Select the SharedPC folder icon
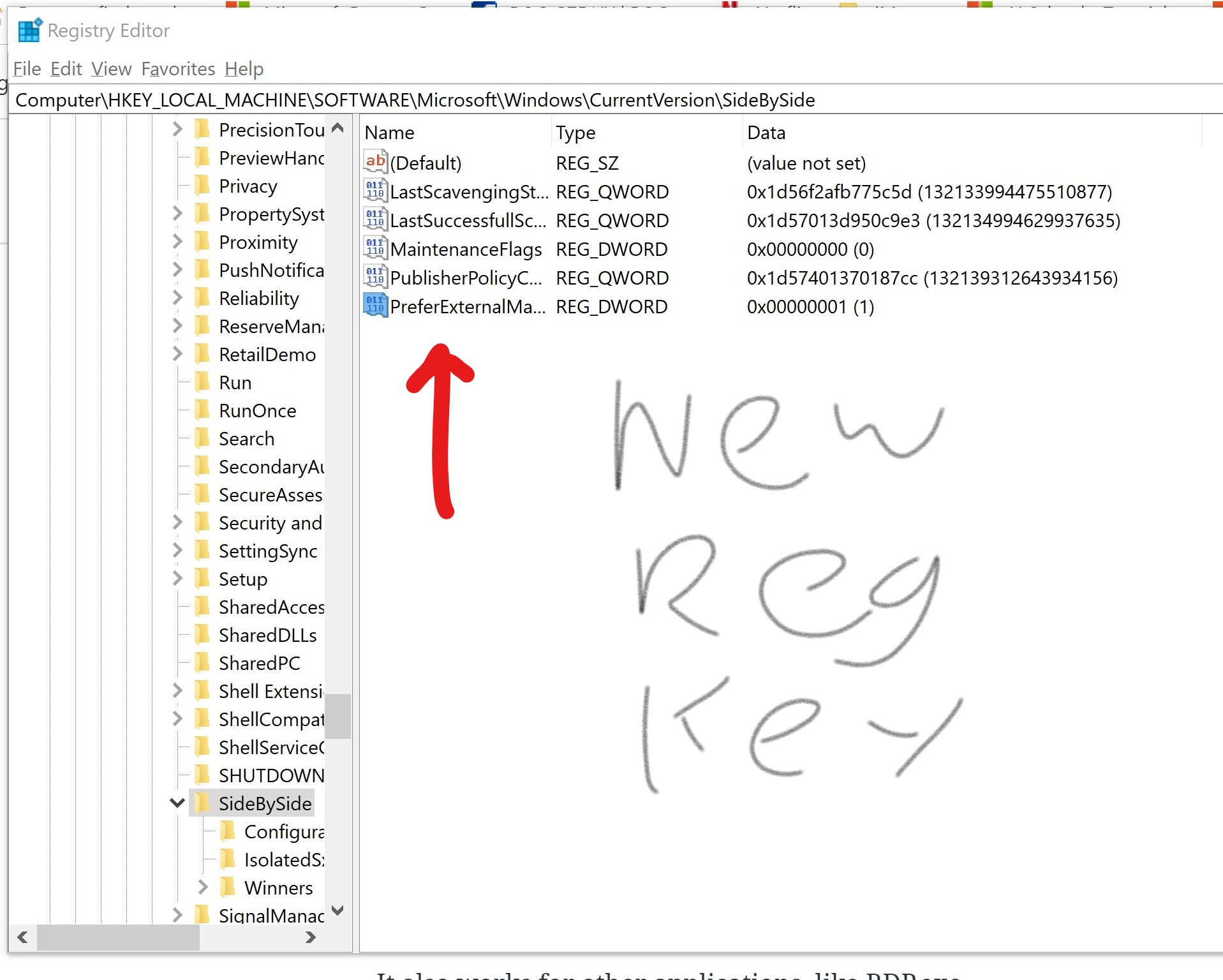Viewport: 1223px width, 980px height. coord(202,662)
